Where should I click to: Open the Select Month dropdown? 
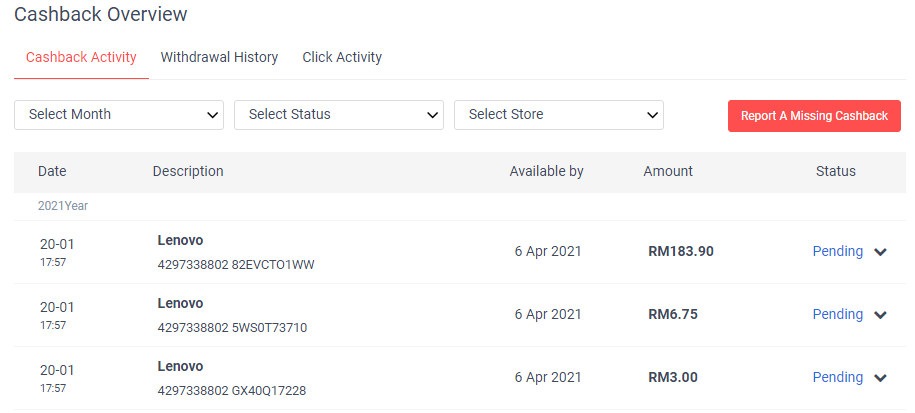[x=119, y=115]
